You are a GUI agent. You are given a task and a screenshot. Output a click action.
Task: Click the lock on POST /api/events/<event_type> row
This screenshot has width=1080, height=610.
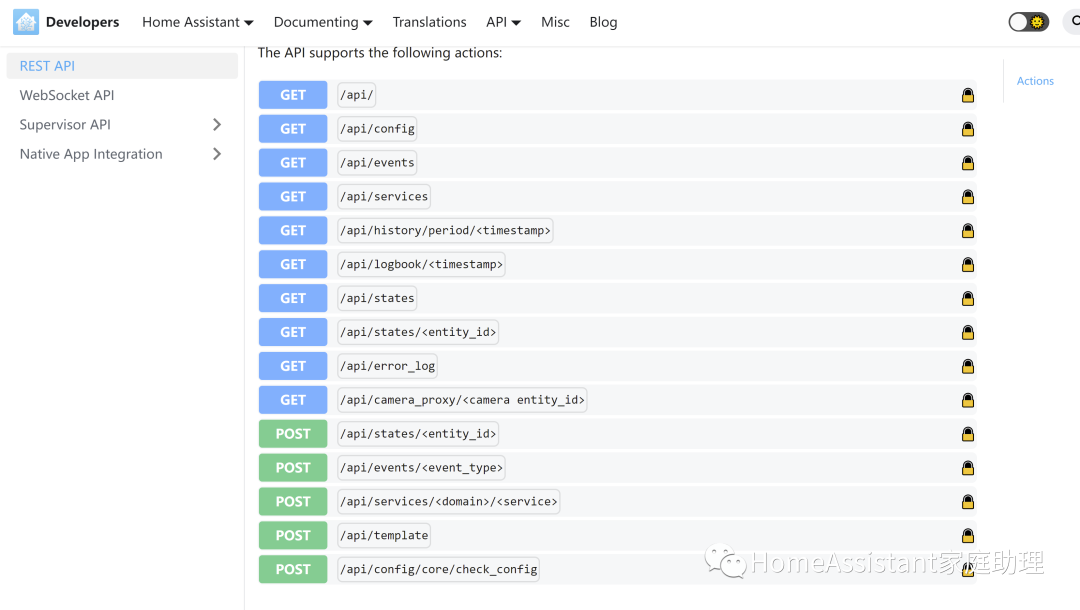tap(968, 467)
